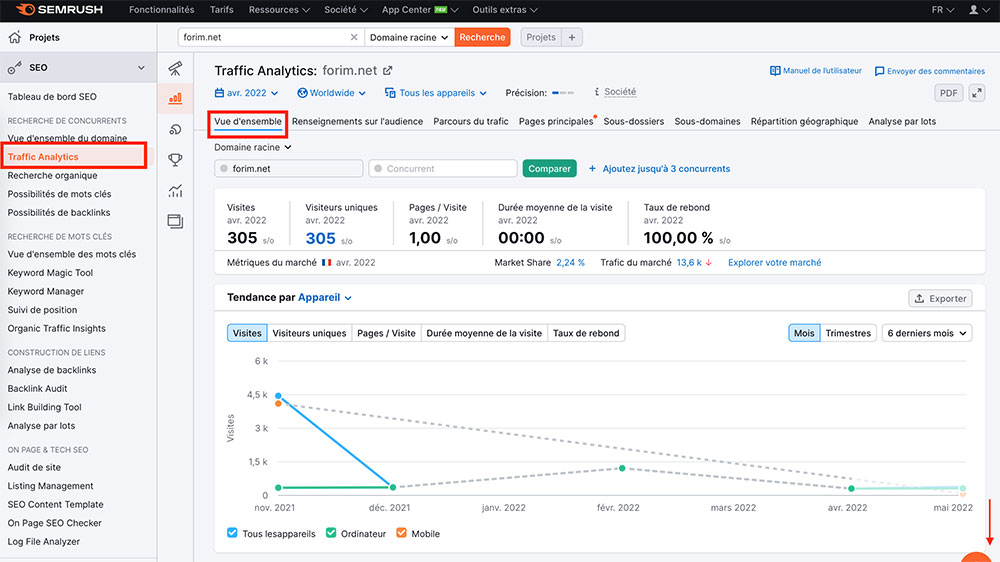Switch to Sous-dossiers tab
Image resolution: width=1000 pixels, height=562 pixels.
[633, 121]
